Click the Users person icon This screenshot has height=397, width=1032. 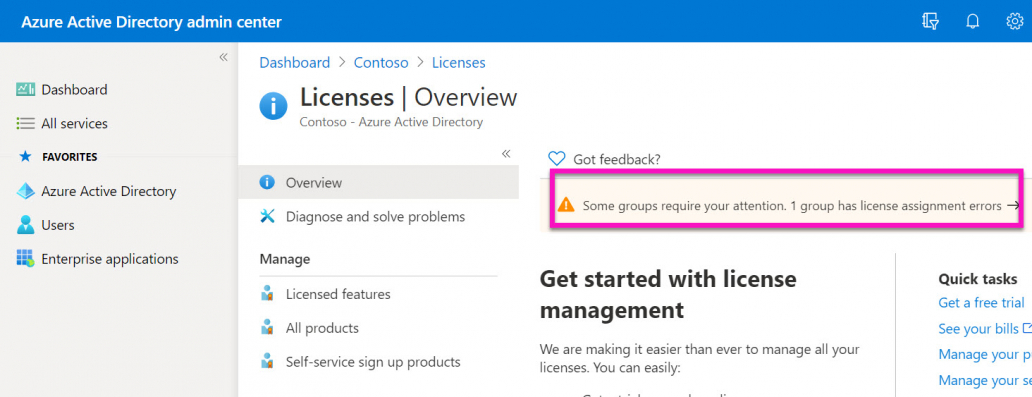tap(26, 225)
